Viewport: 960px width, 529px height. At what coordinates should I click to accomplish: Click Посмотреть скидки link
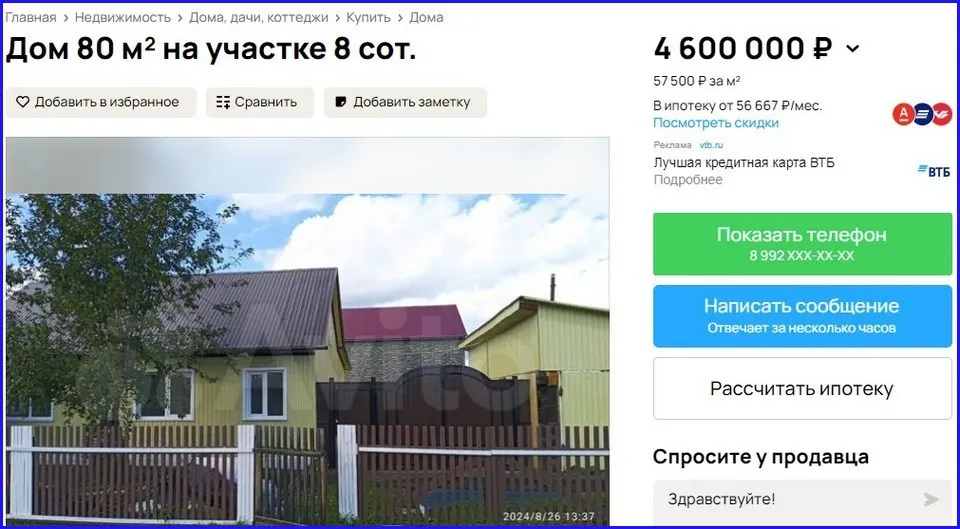point(716,123)
